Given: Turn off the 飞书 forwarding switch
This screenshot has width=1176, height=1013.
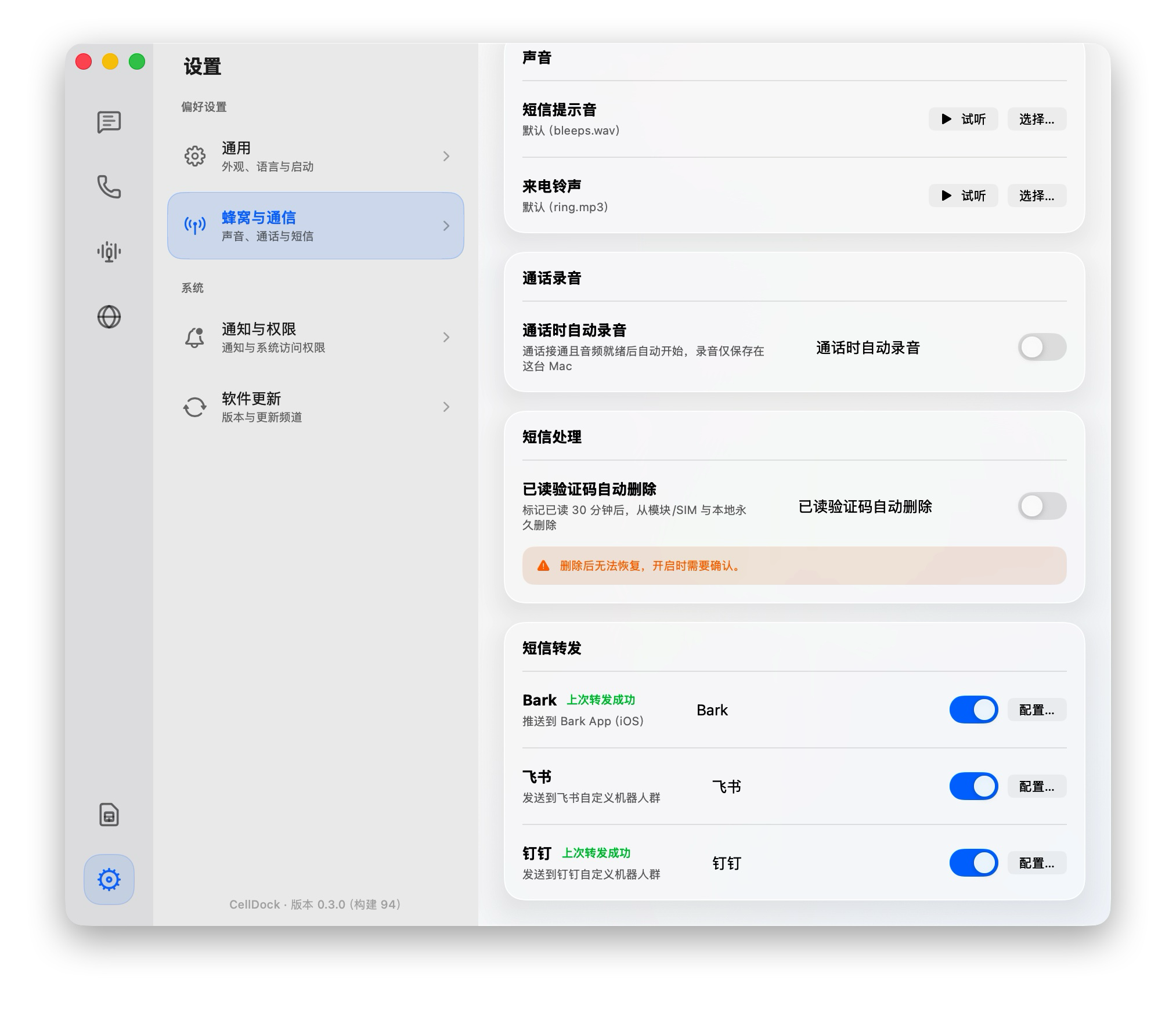Looking at the screenshot, I should click(x=973, y=786).
